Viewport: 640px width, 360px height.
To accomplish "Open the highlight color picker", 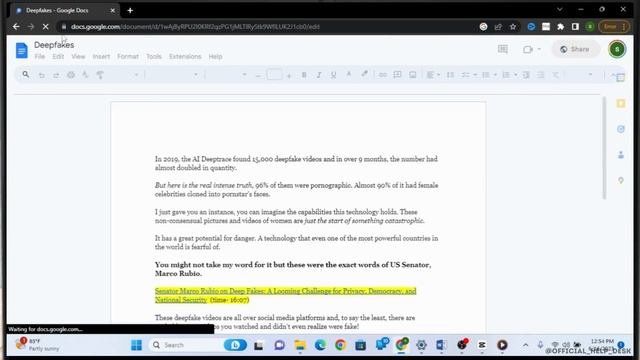I will (x=364, y=74).
